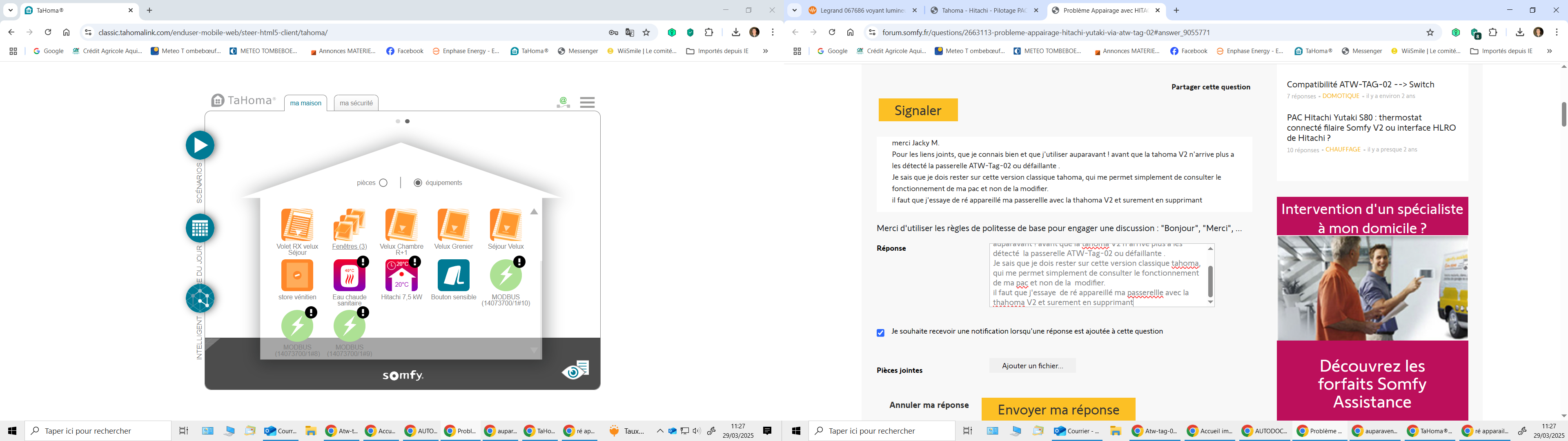Open the Intelligent network icon in TaHoma
This screenshot has height=441, width=1568.
point(200,298)
